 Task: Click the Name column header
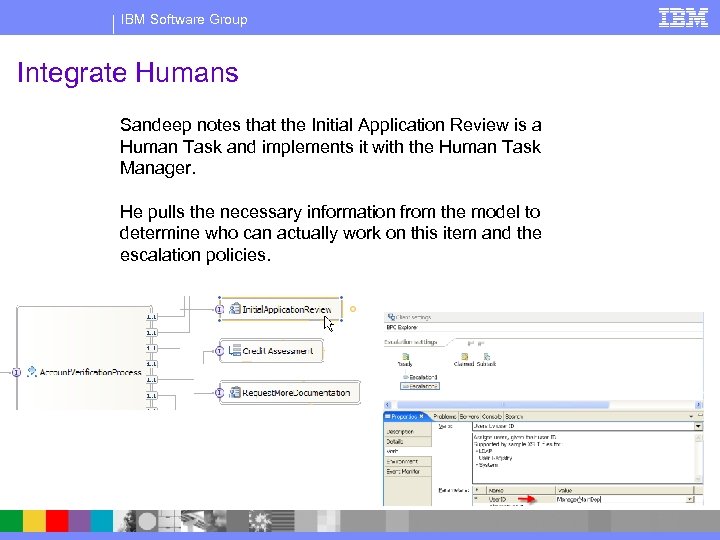coord(521,490)
